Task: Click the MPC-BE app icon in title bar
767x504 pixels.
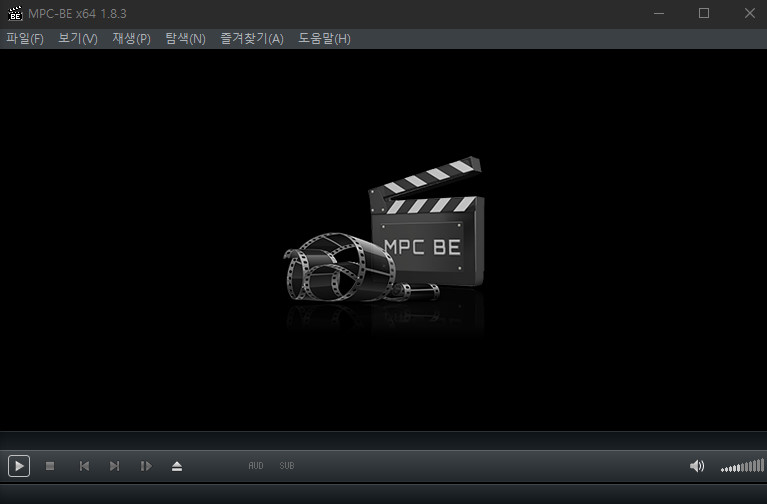Action: (x=15, y=14)
